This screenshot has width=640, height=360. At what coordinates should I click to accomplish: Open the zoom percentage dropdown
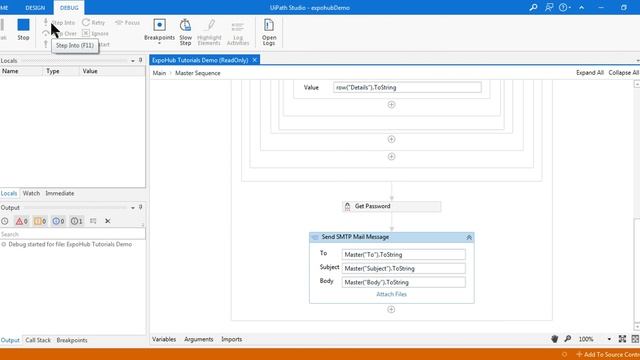(x=609, y=339)
